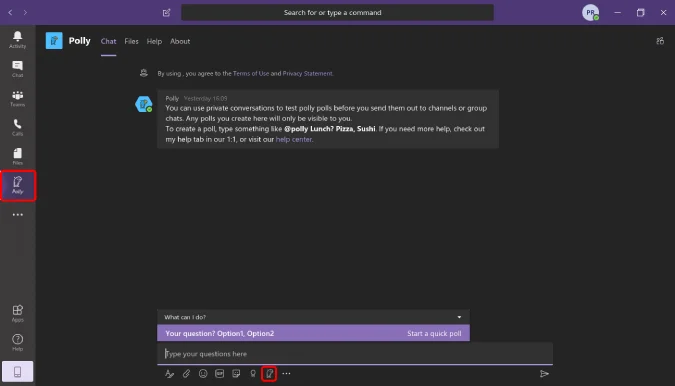Click the 'Type your questions here' field
The height and width of the screenshot is (386, 675).
click(355, 354)
